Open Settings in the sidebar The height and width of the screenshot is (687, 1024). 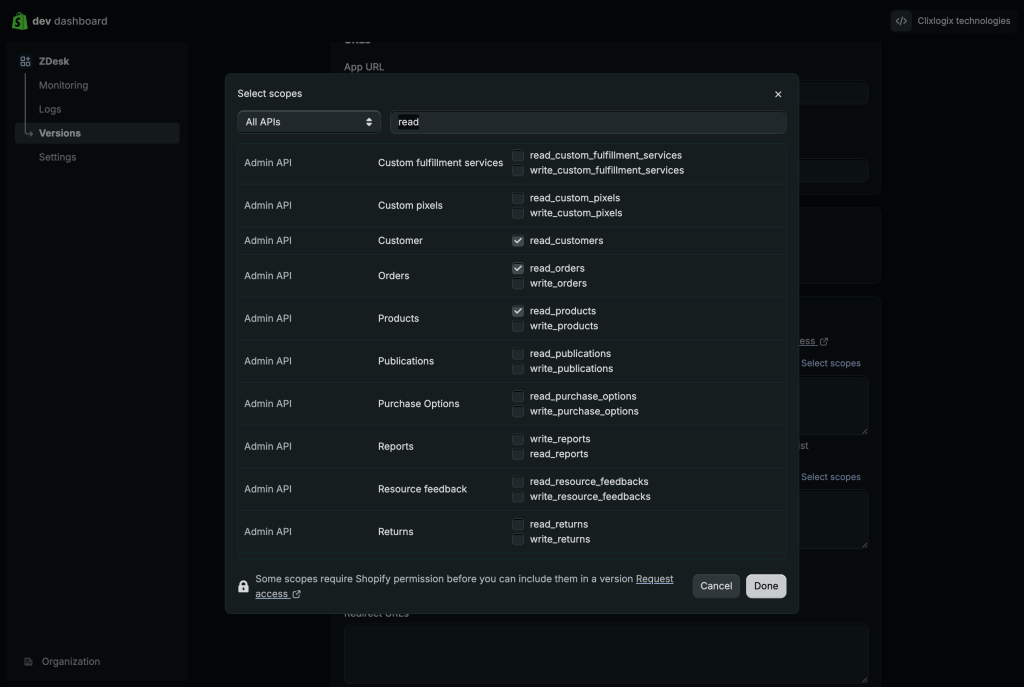pos(57,157)
